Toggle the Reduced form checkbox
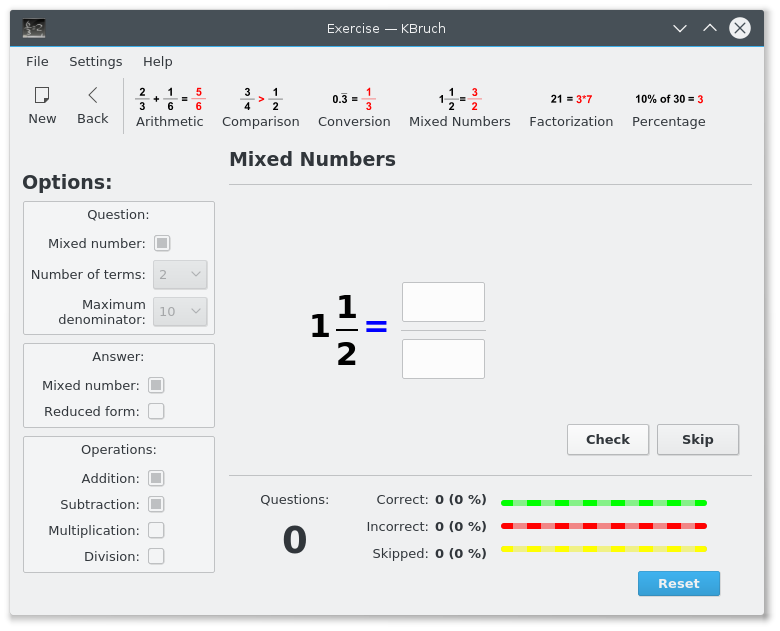 (x=156, y=411)
